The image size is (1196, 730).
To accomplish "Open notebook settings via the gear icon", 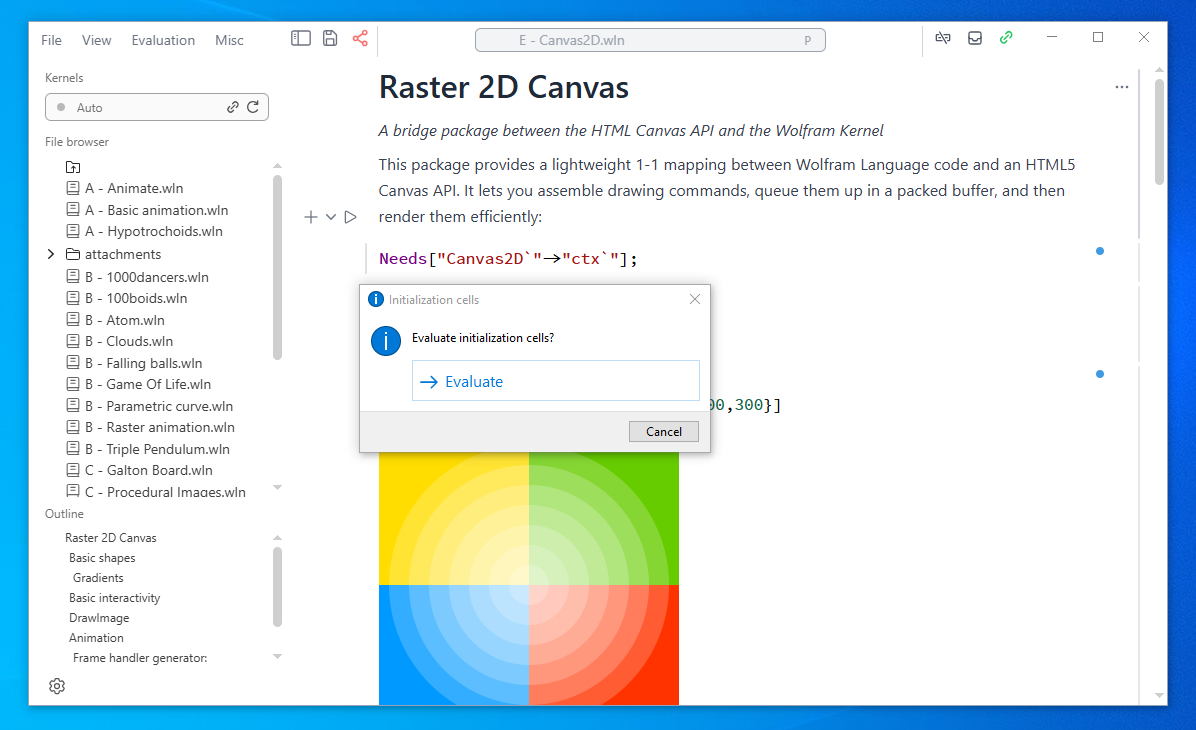I will point(57,686).
